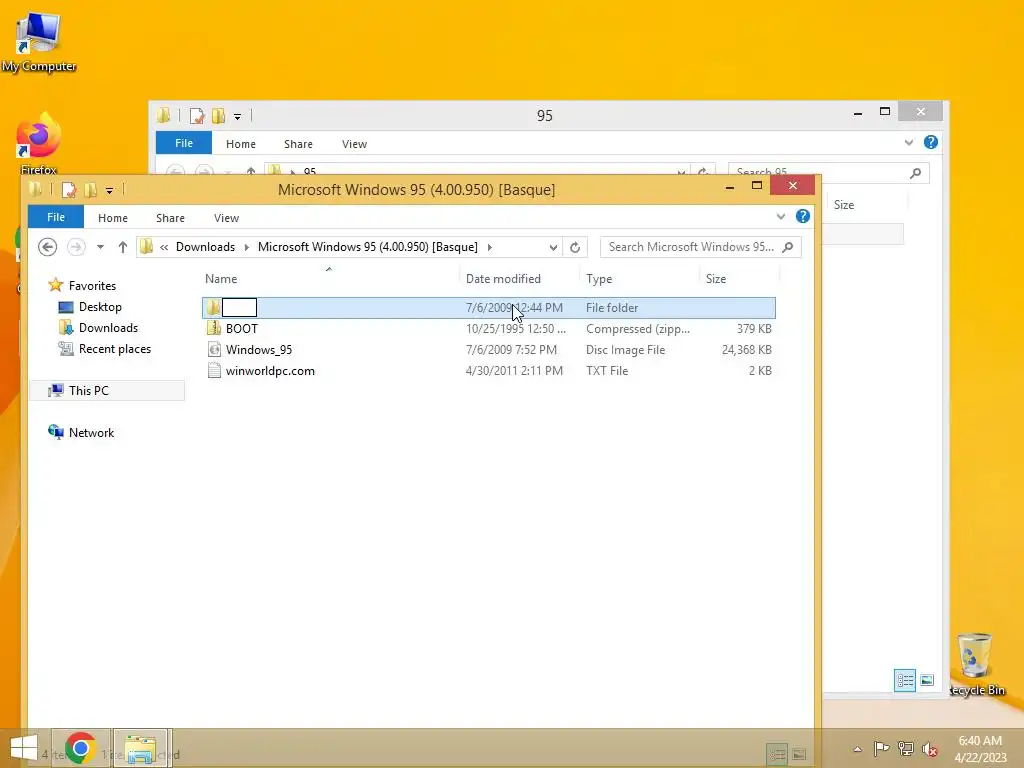
Task: Click the folder name edit box
Action: tap(240, 308)
